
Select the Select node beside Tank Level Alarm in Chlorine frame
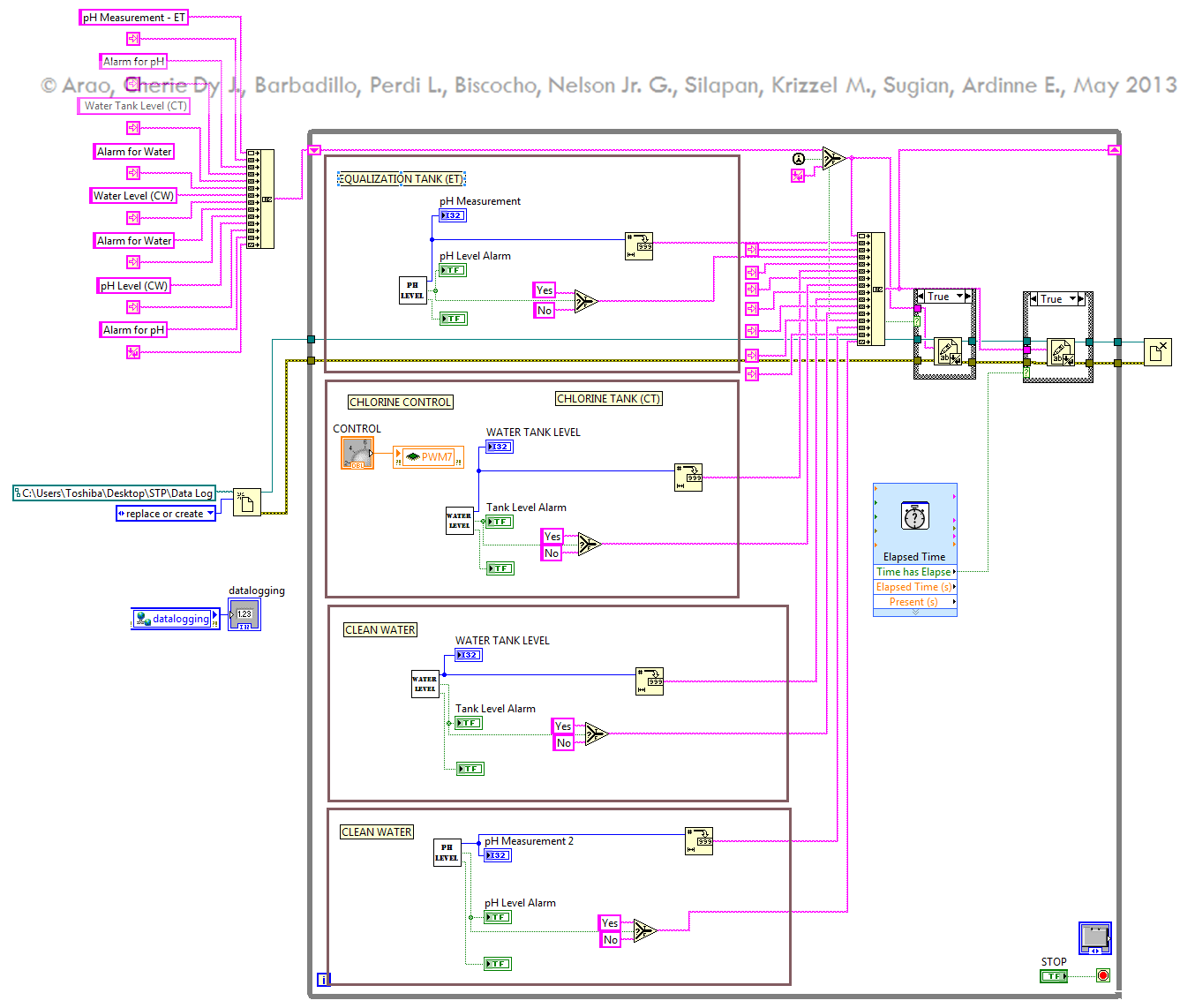click(x=590, y=545)
